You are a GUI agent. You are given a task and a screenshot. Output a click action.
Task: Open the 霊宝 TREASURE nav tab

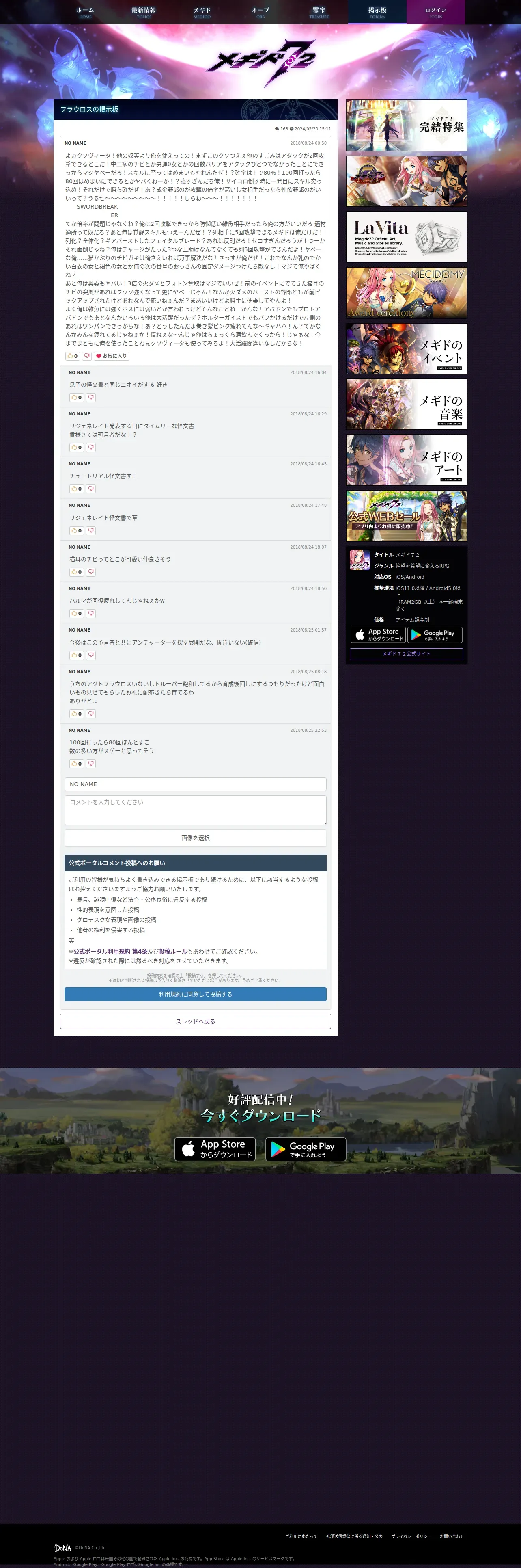[319, 12]
